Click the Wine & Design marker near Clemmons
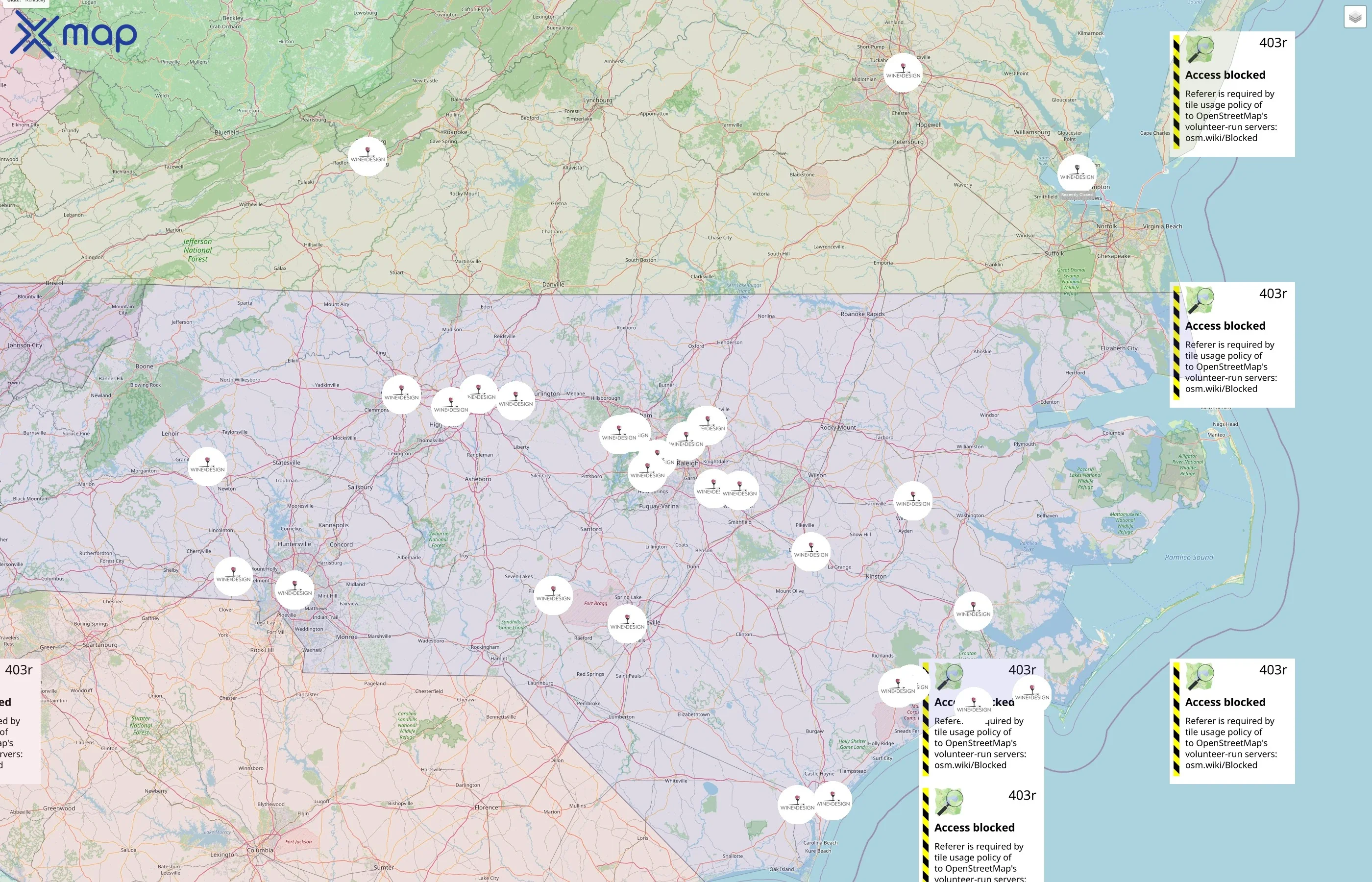Viewport: 1372px width, 882px height. 401,394
